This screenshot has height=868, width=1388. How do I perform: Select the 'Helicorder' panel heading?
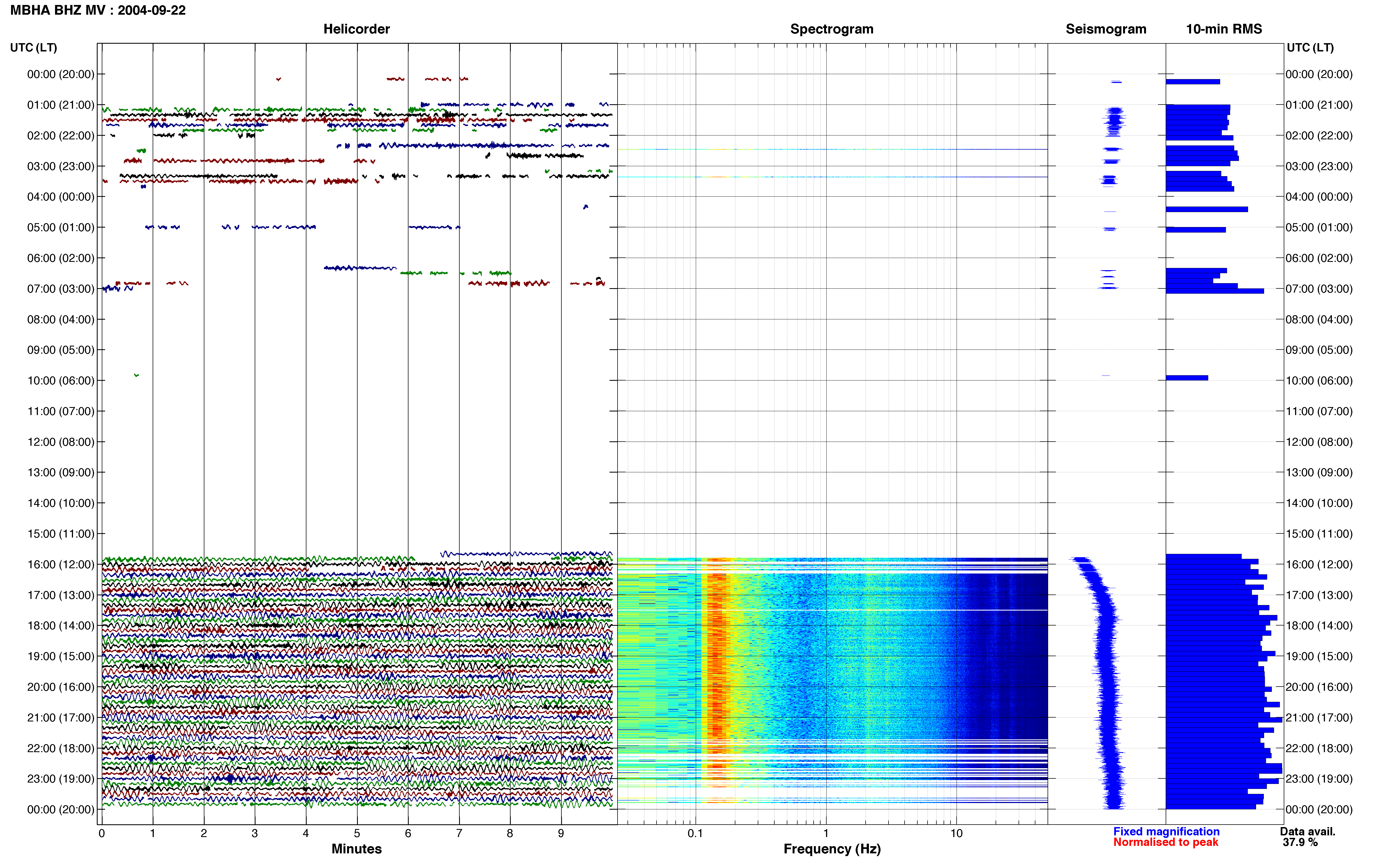pos(356,29)
